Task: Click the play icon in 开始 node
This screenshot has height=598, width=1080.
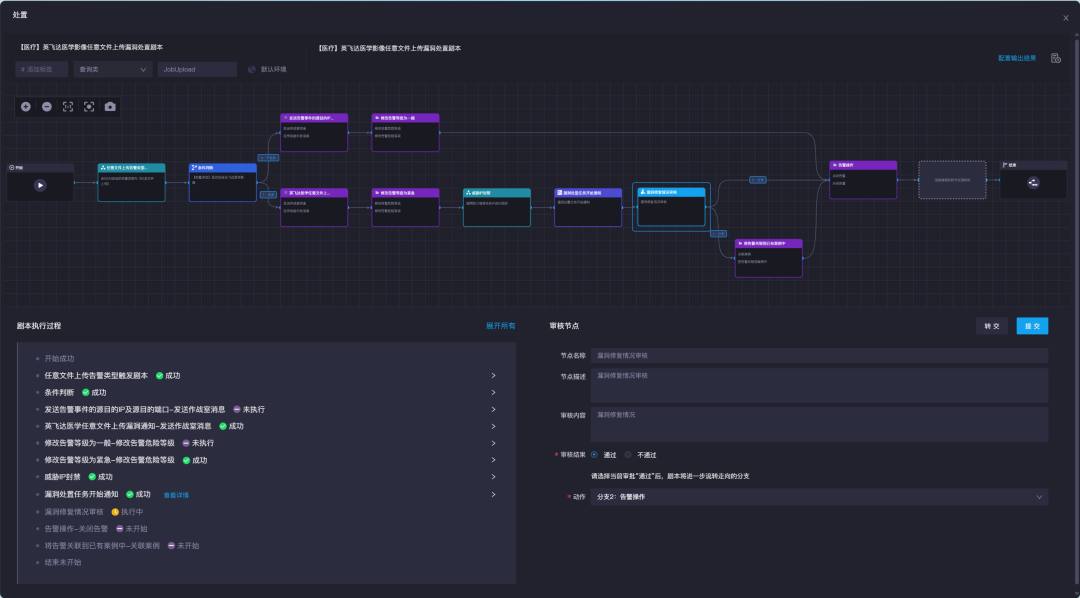Action: point(40,185)
